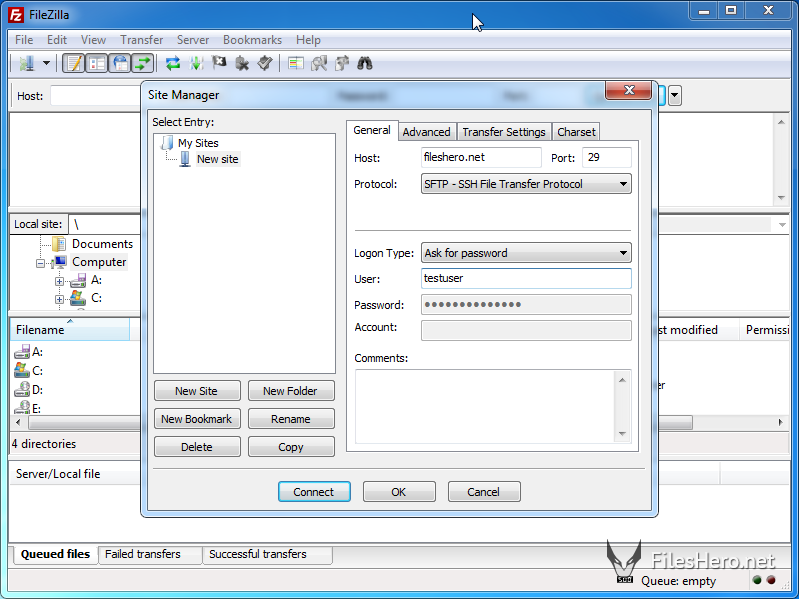Image resolution: width=799 pixels, height=599 pixels.
Task: Click the OK button
Action: point(398,492)
